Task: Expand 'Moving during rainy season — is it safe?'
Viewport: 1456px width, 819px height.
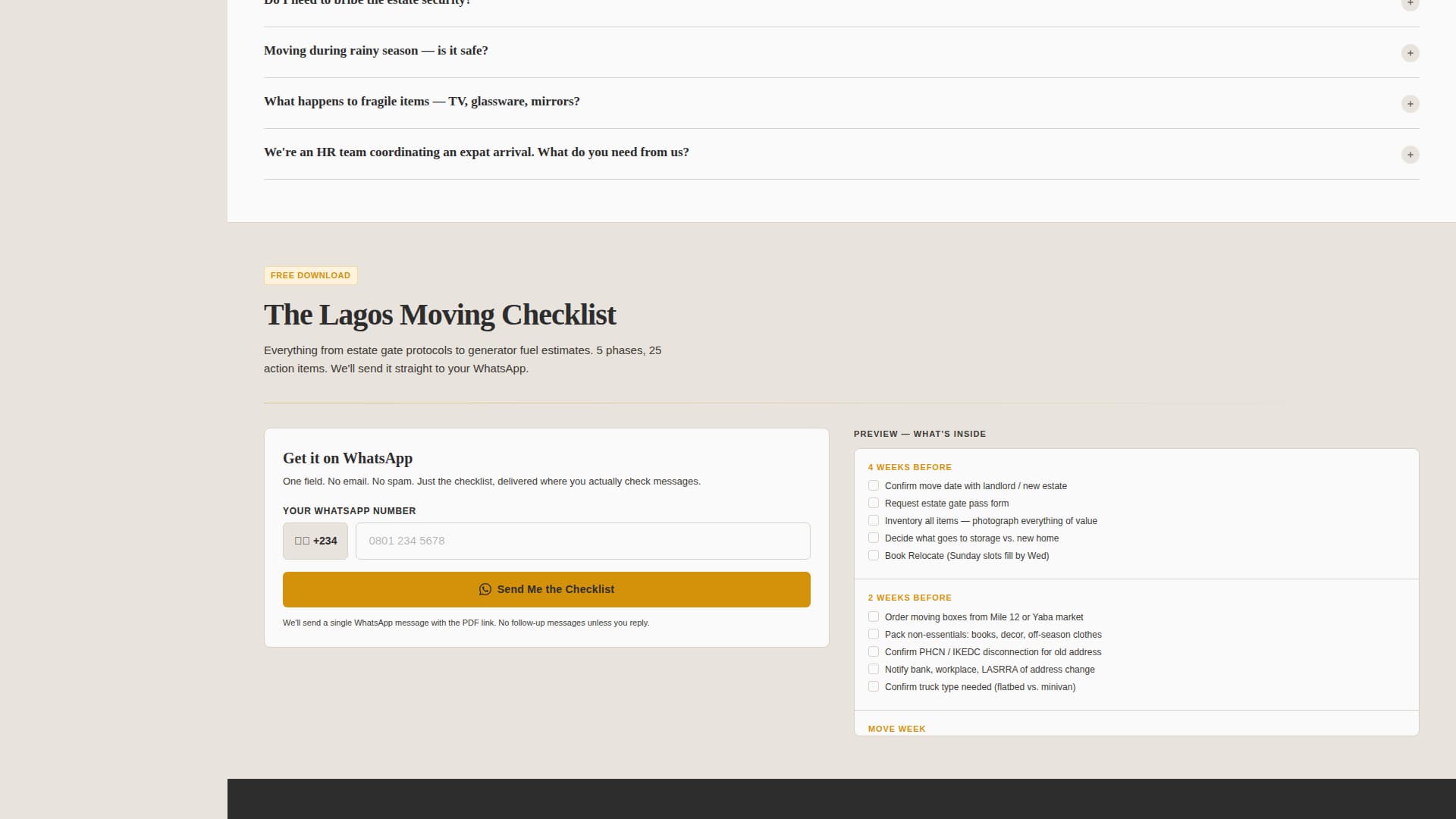Action: [x=1410, y=53]
